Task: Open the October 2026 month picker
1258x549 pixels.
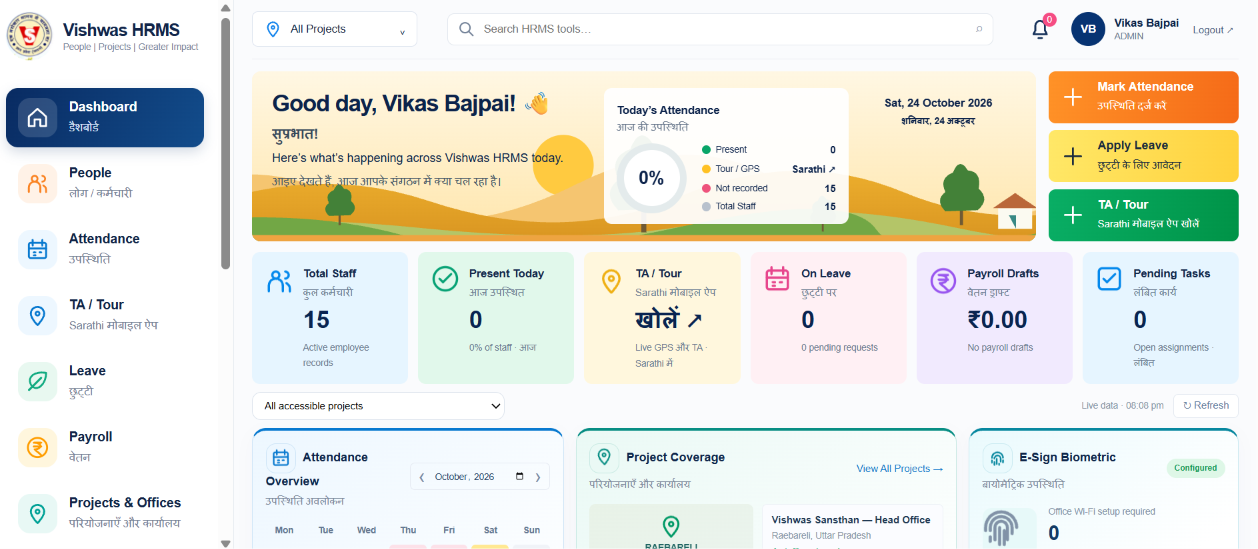Action: [480, 477]
